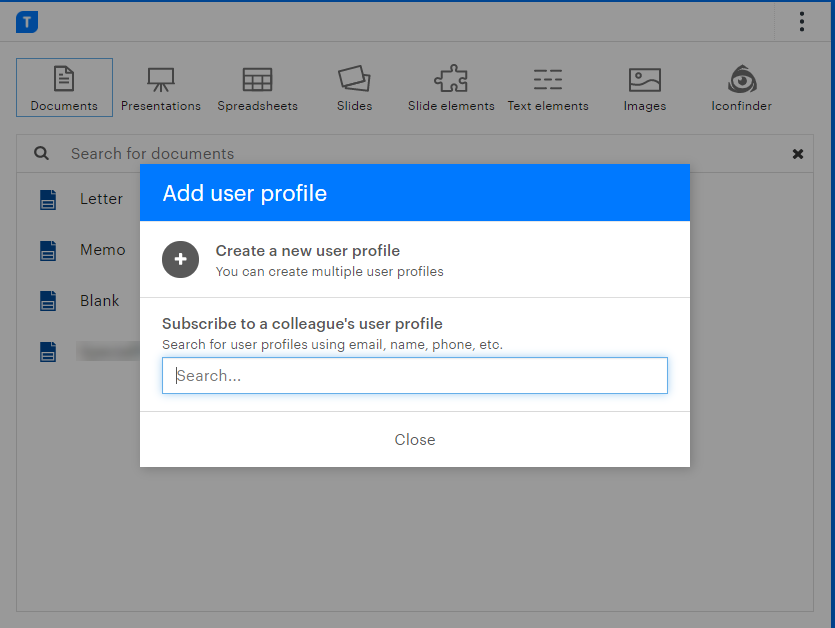Image resolution: width=835 pixels, height=628 pixels.
Task: Click the document icon beside Letter
Action: pyautogui.click(x=48, y=199)
